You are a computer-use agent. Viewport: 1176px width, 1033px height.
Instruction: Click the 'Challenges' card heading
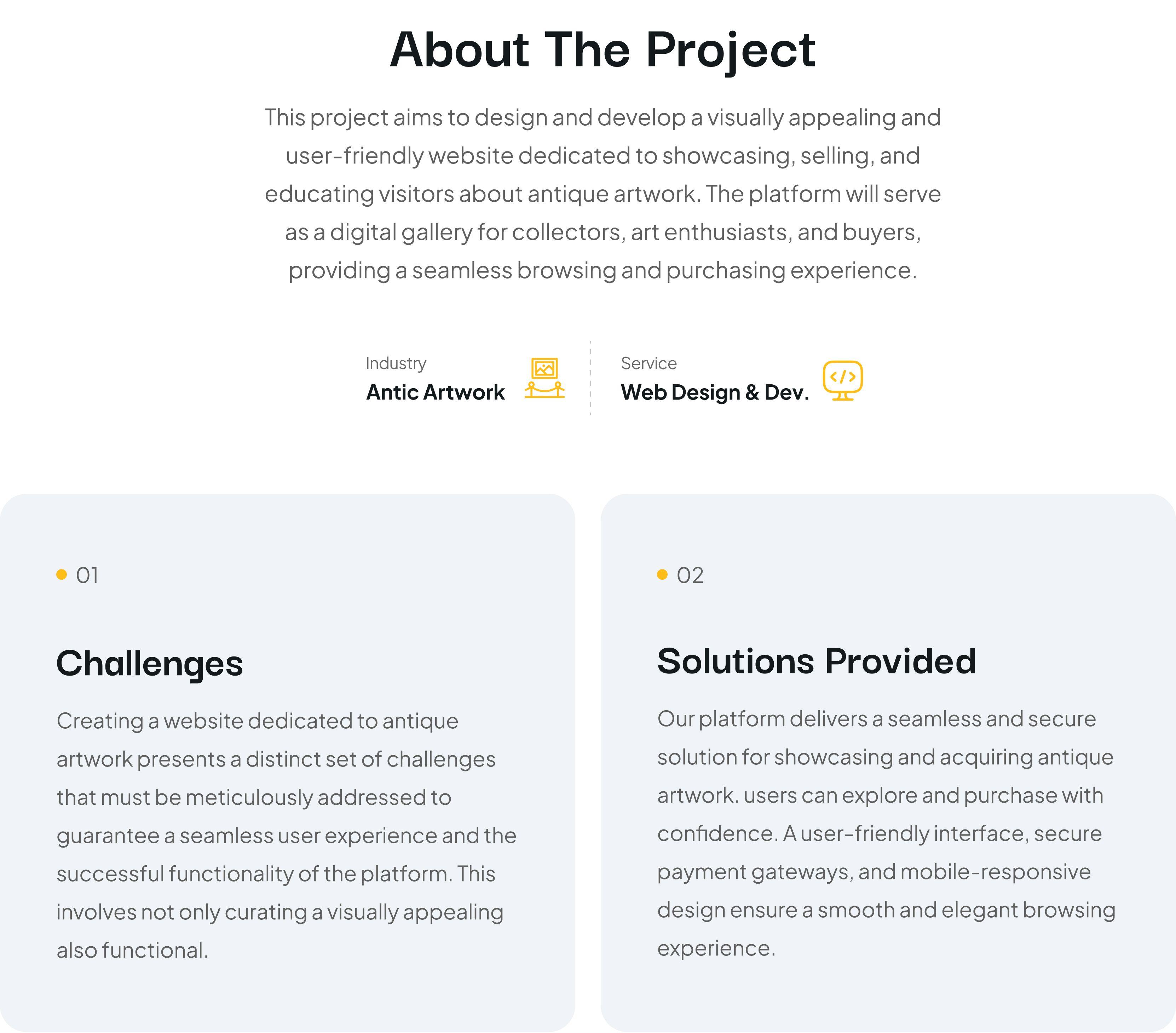[x=150, y=664]
